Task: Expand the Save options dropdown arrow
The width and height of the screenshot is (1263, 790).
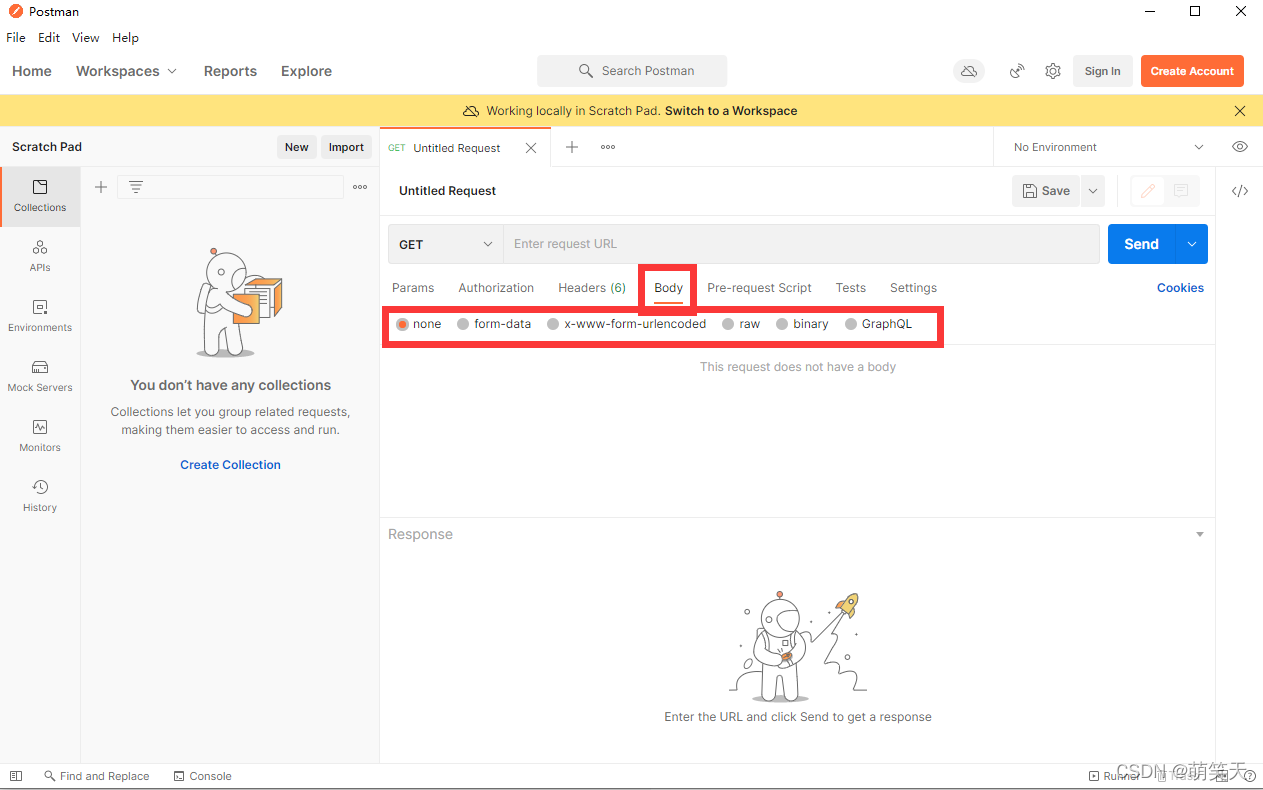Action: (1093, 191)
